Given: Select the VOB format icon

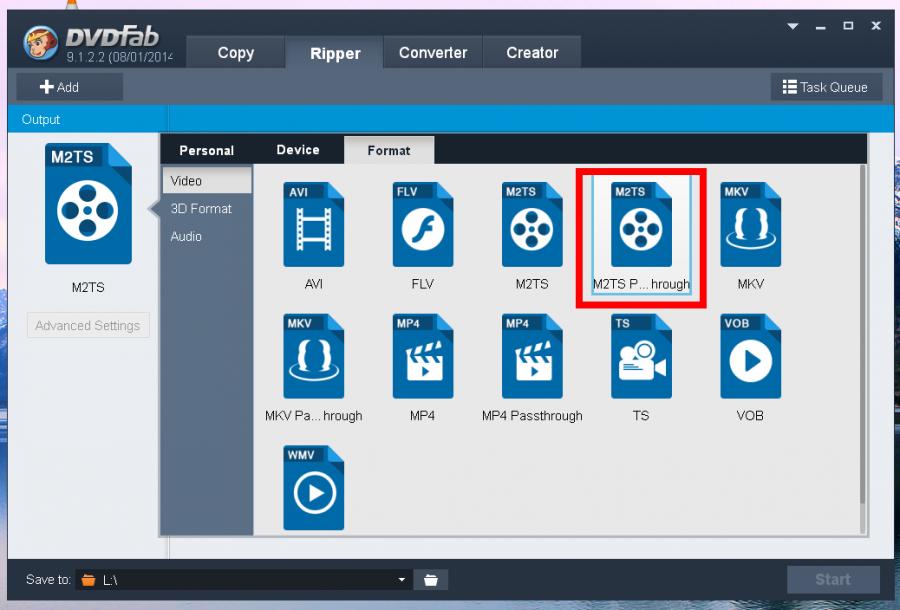Looking at the screenshot, I should point(750,356).
